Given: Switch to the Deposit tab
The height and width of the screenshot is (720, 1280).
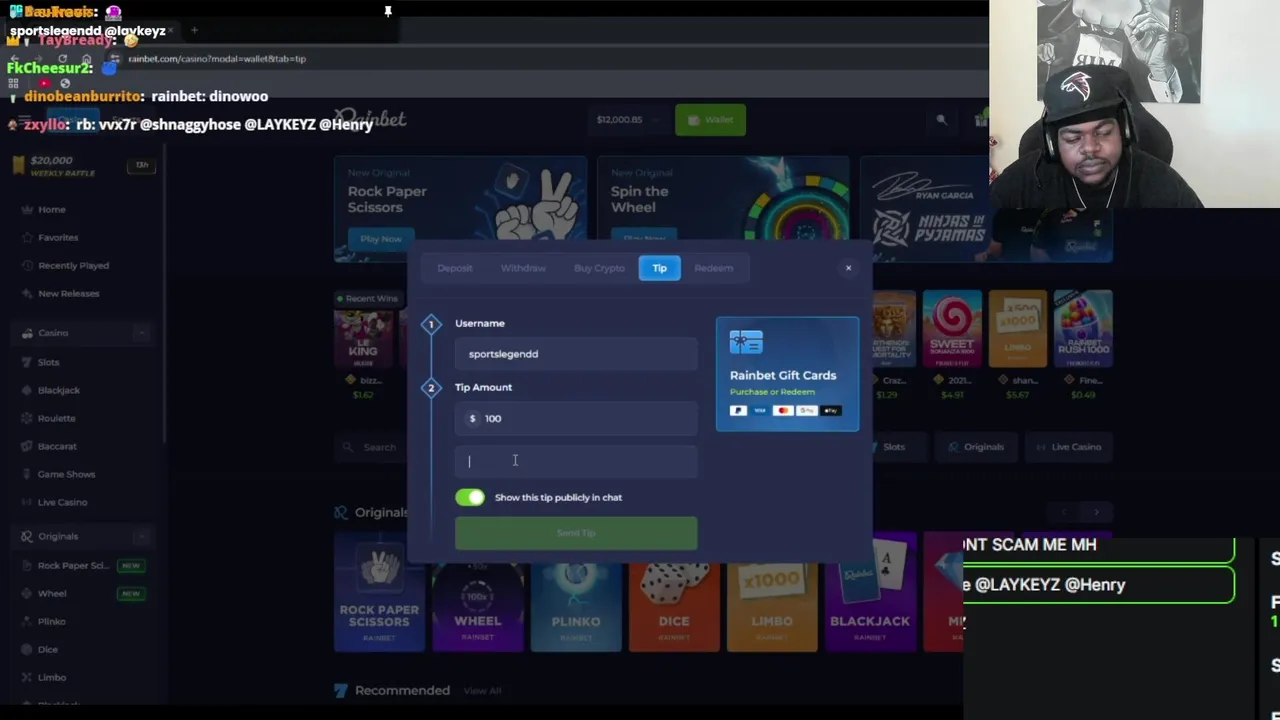Looking at the screenshot, I should tap(454, 268).
